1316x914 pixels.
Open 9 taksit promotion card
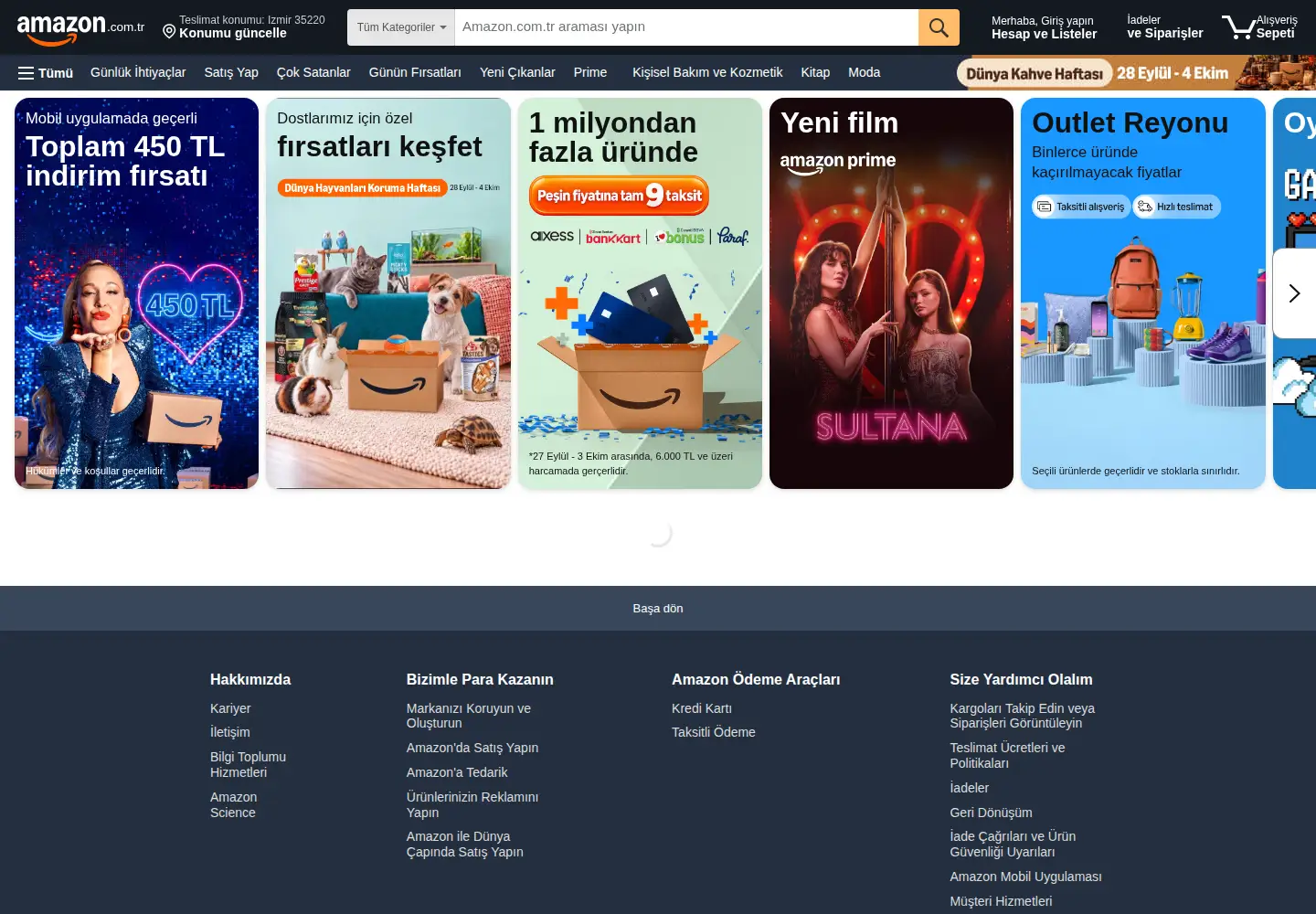coord(640,293)
